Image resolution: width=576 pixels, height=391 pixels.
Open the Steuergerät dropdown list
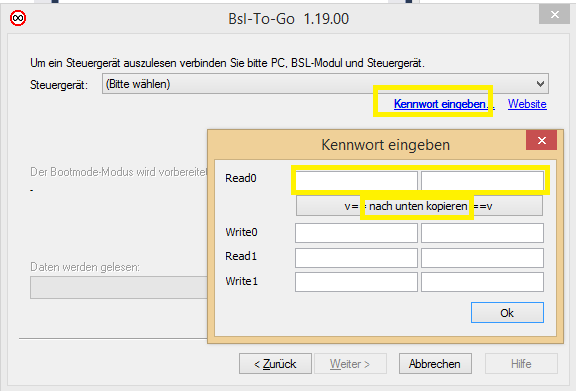(325, 84)
